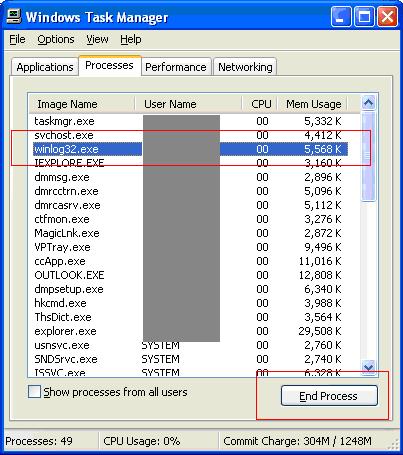Maximize the Task Manager window

click(364, 16)
